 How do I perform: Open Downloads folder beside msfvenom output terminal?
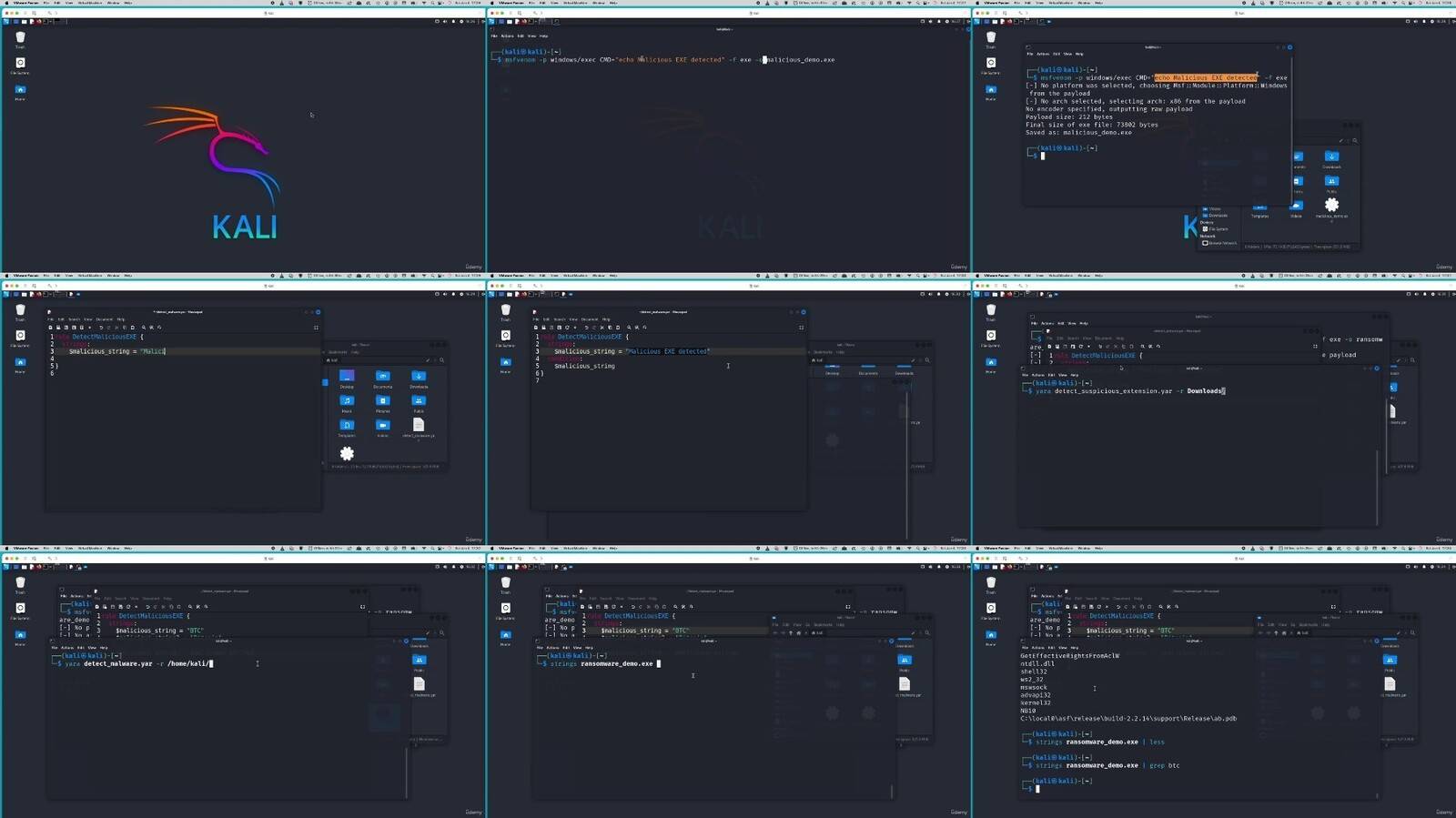[1331, 159]
